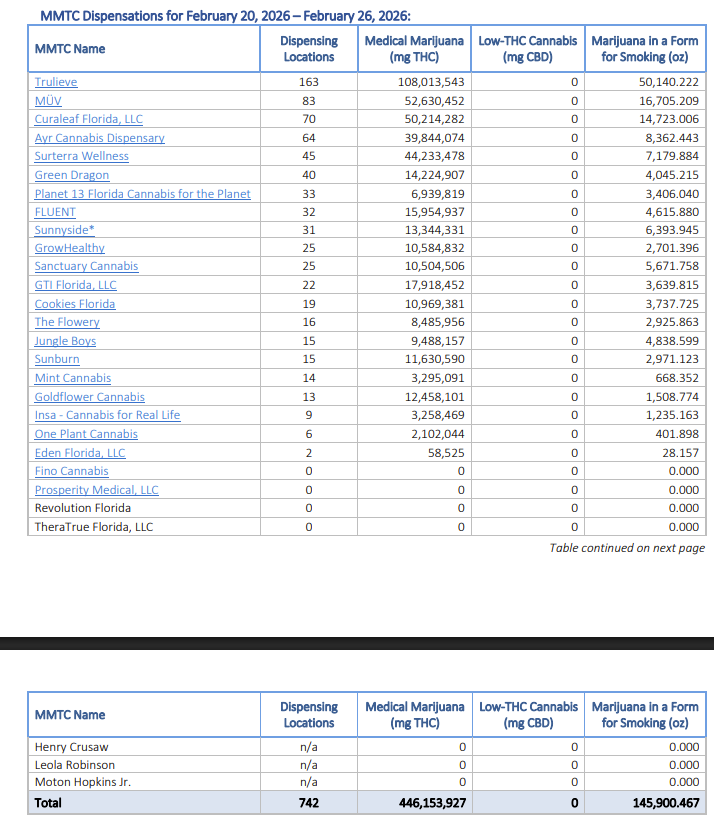
Task: Open the Trulieve link
Action: pyautogui.click(x=56, y=82)
